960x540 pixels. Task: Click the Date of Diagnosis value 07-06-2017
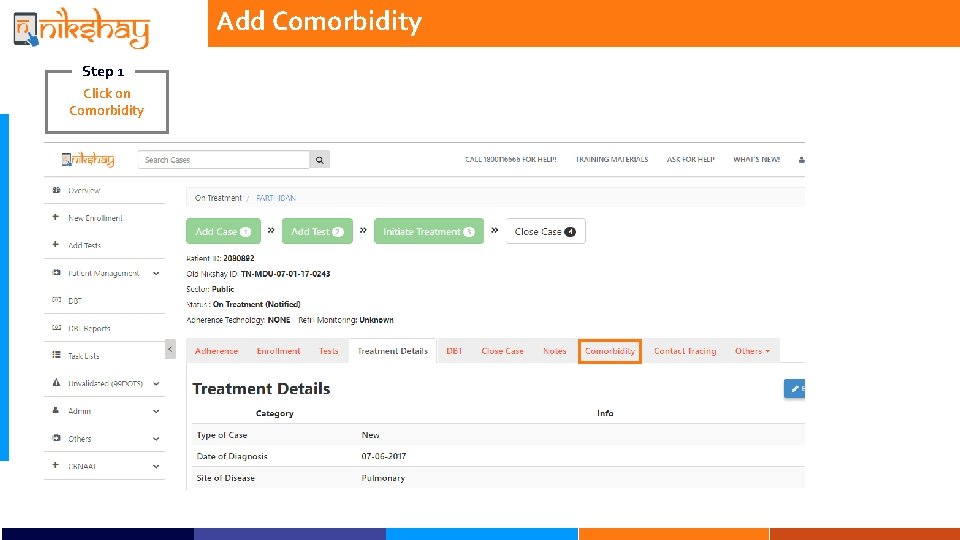[x=383, y=456]
